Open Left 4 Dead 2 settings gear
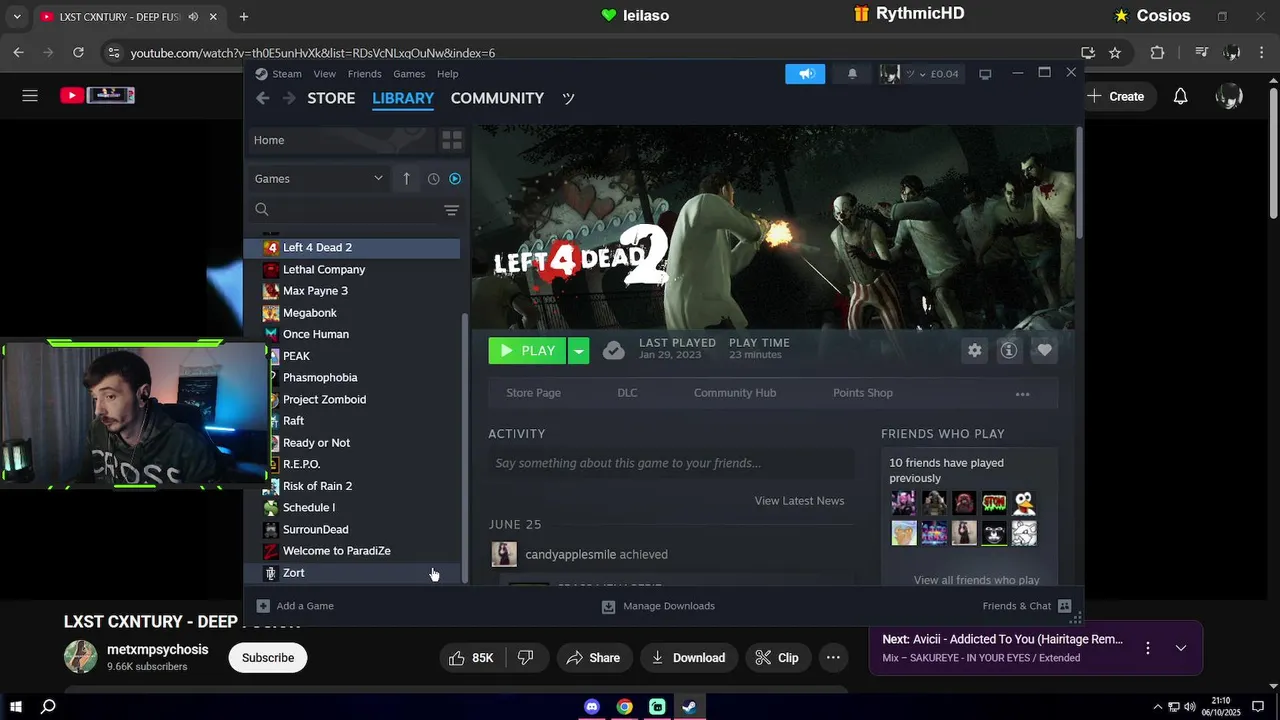1280x720 pixels. pyautogui.click(x=974, y=350)
